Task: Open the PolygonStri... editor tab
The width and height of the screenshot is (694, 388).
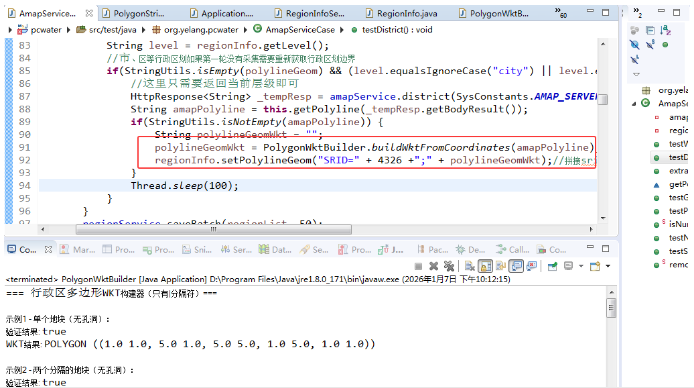Action: click(133, 14)
